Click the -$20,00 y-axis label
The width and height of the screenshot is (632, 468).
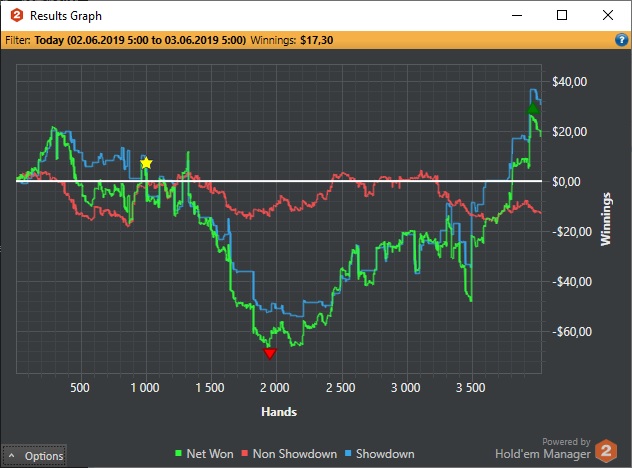pos(572,232)
